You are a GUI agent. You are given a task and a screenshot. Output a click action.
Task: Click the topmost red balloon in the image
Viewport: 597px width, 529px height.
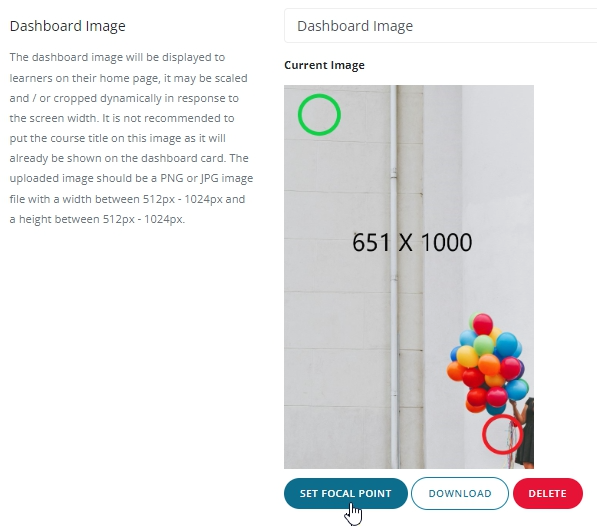[x=483, y=324]
